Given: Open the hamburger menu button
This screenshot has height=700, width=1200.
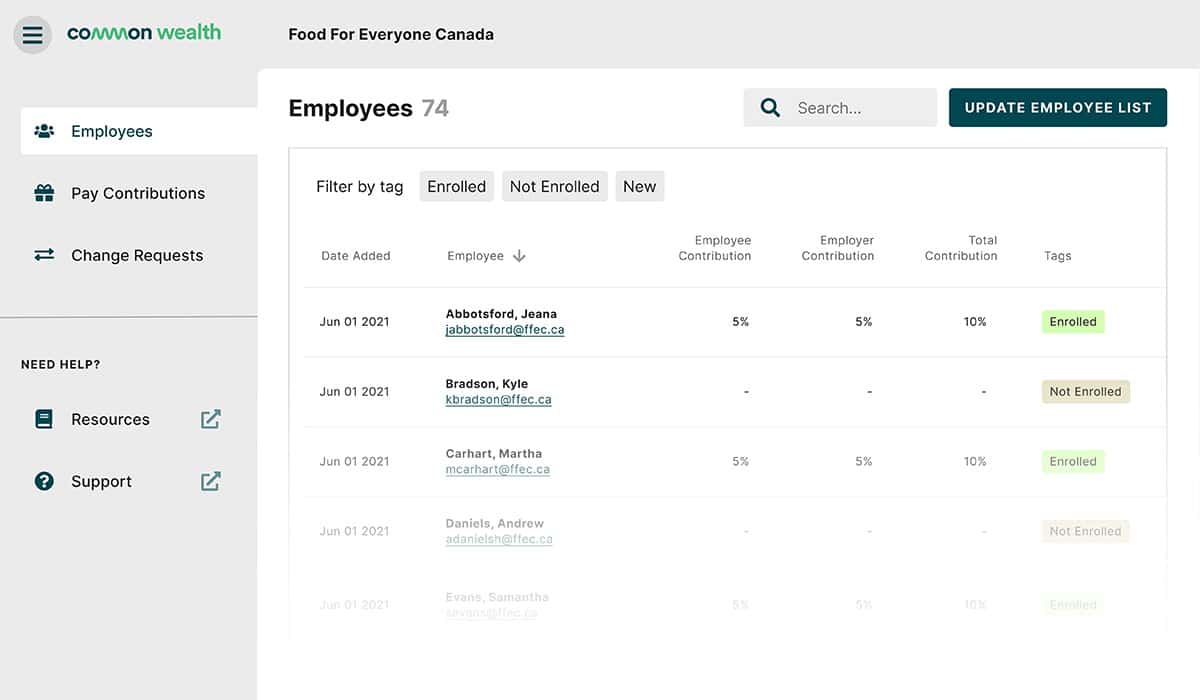Looking at the screenshot, I should click(33, 35).
